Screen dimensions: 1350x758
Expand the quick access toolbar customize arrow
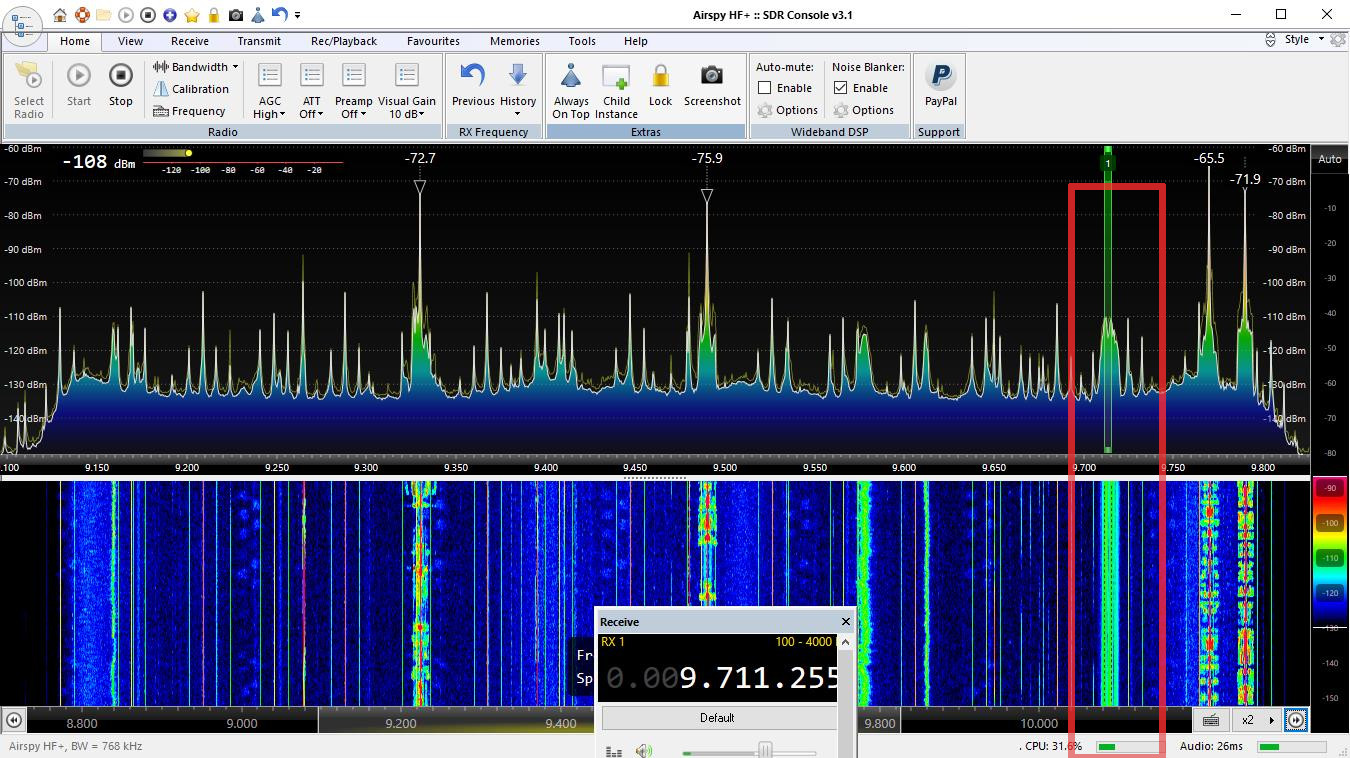pyautogui.click(x=298, y=15)
